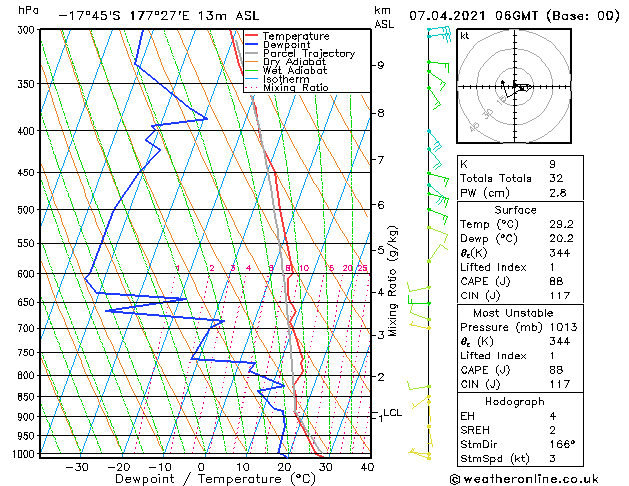Click the 300 hPa pressure axis label
This screenshot has width=629, height=486.
[28, 30]
